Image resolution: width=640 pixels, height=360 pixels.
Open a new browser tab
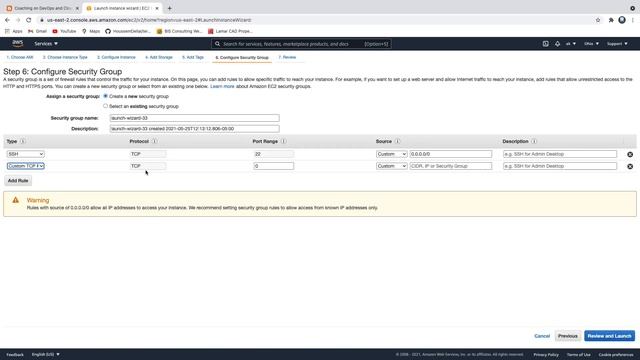click(169, 8)
